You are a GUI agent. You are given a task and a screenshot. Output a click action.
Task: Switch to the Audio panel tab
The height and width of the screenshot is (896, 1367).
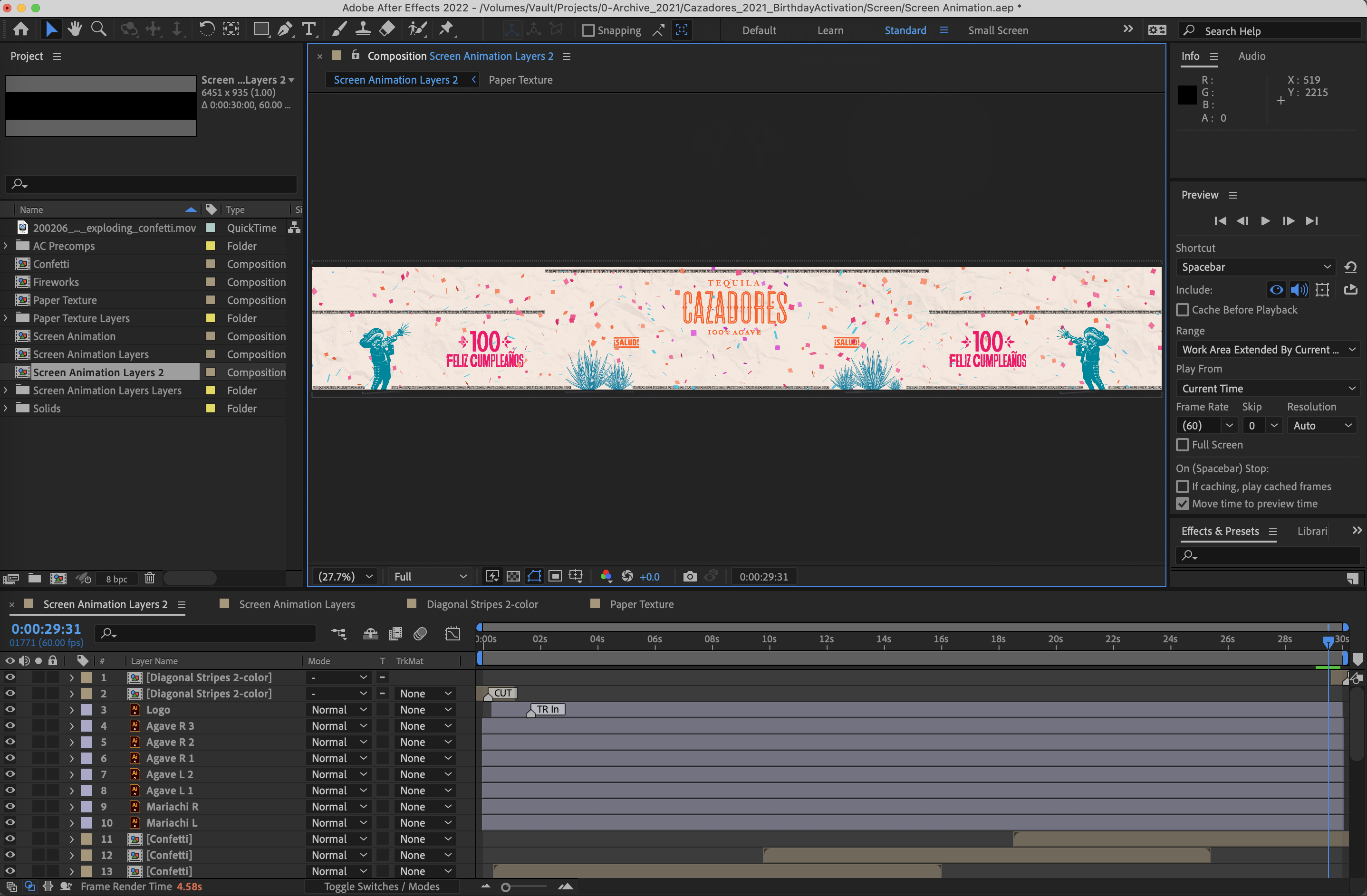[x=1251, y=56]
